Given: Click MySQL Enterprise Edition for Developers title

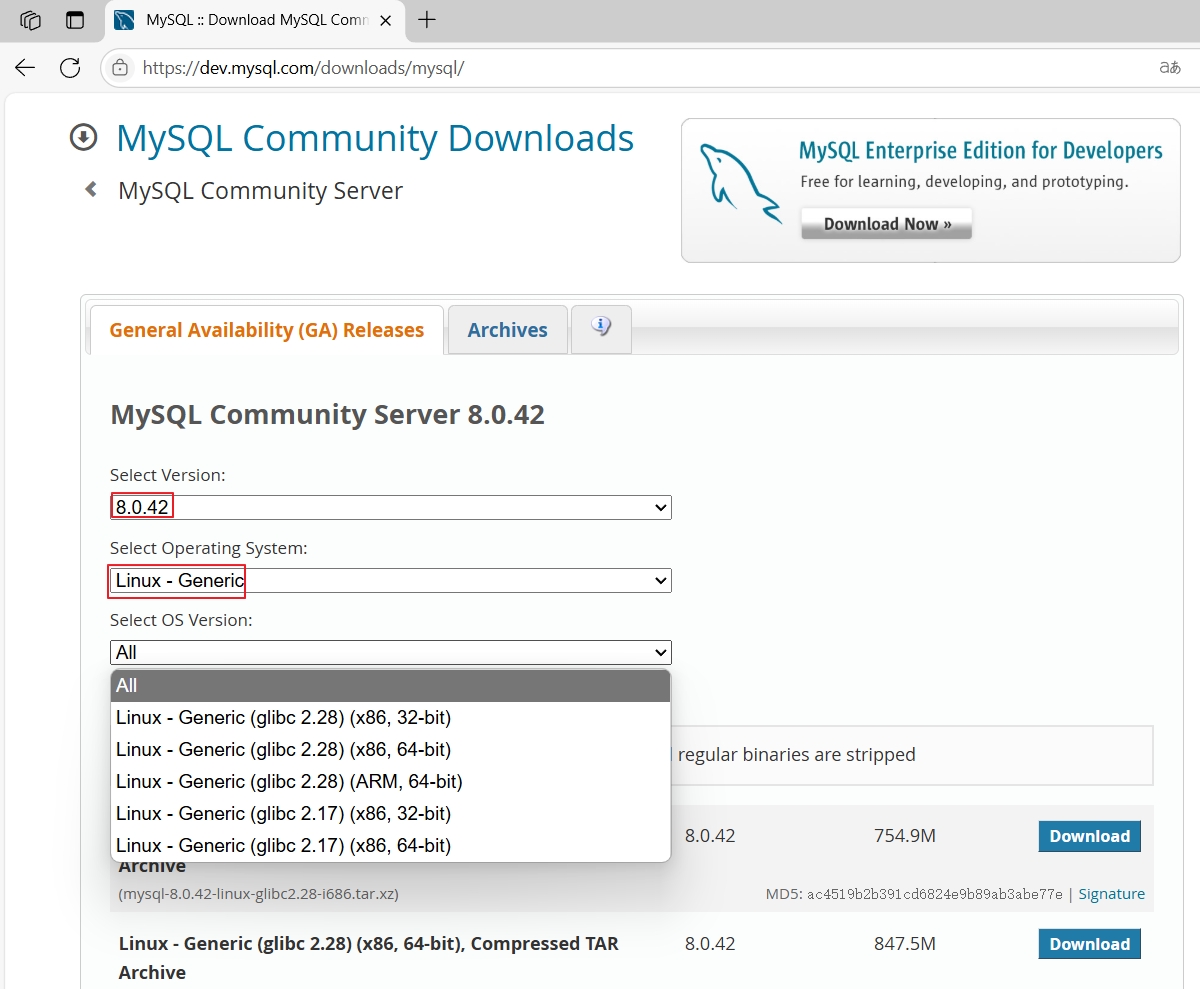Looking at the screenshot, I should click(x=981, y=151).
